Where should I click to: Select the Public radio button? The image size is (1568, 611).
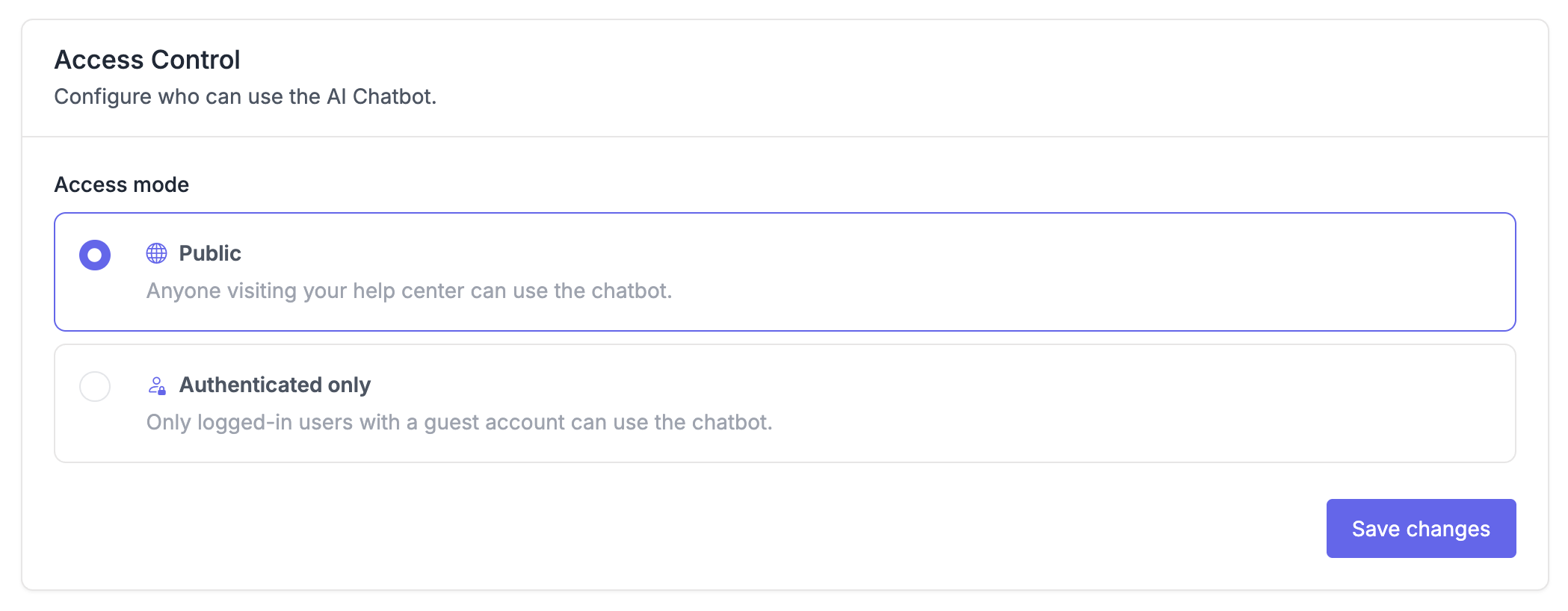95,255
